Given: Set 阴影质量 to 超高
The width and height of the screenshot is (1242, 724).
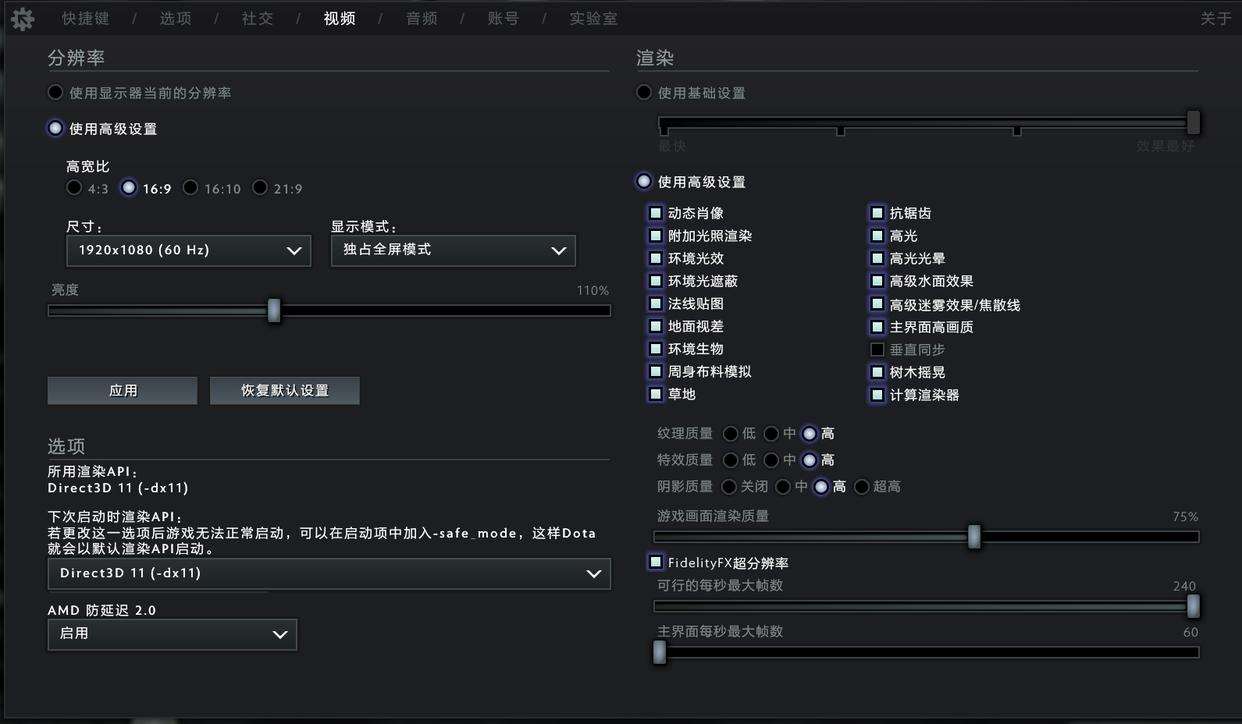Looking at the screenshot, I should (862, 487).
